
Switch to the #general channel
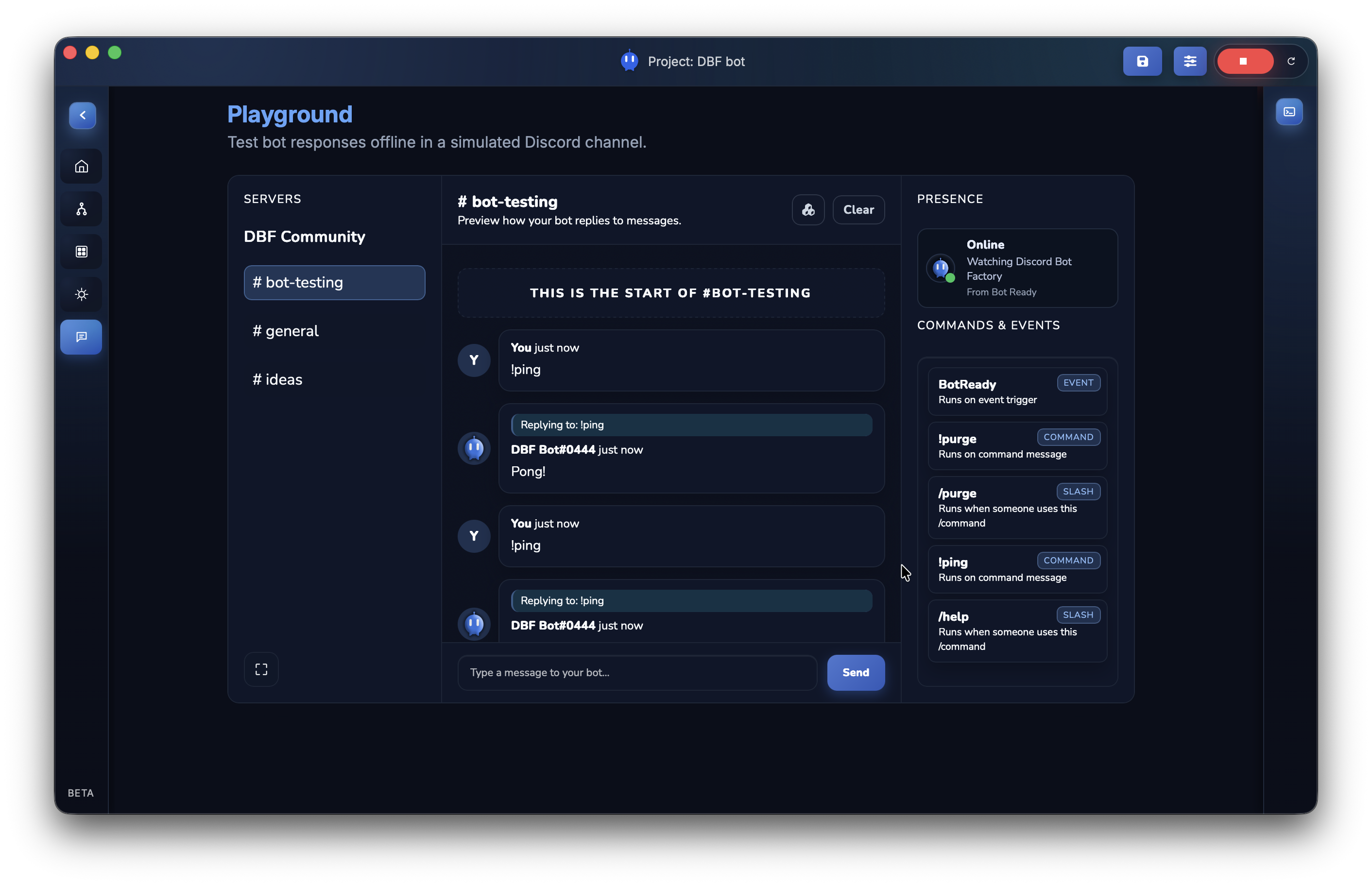(285, 330)
